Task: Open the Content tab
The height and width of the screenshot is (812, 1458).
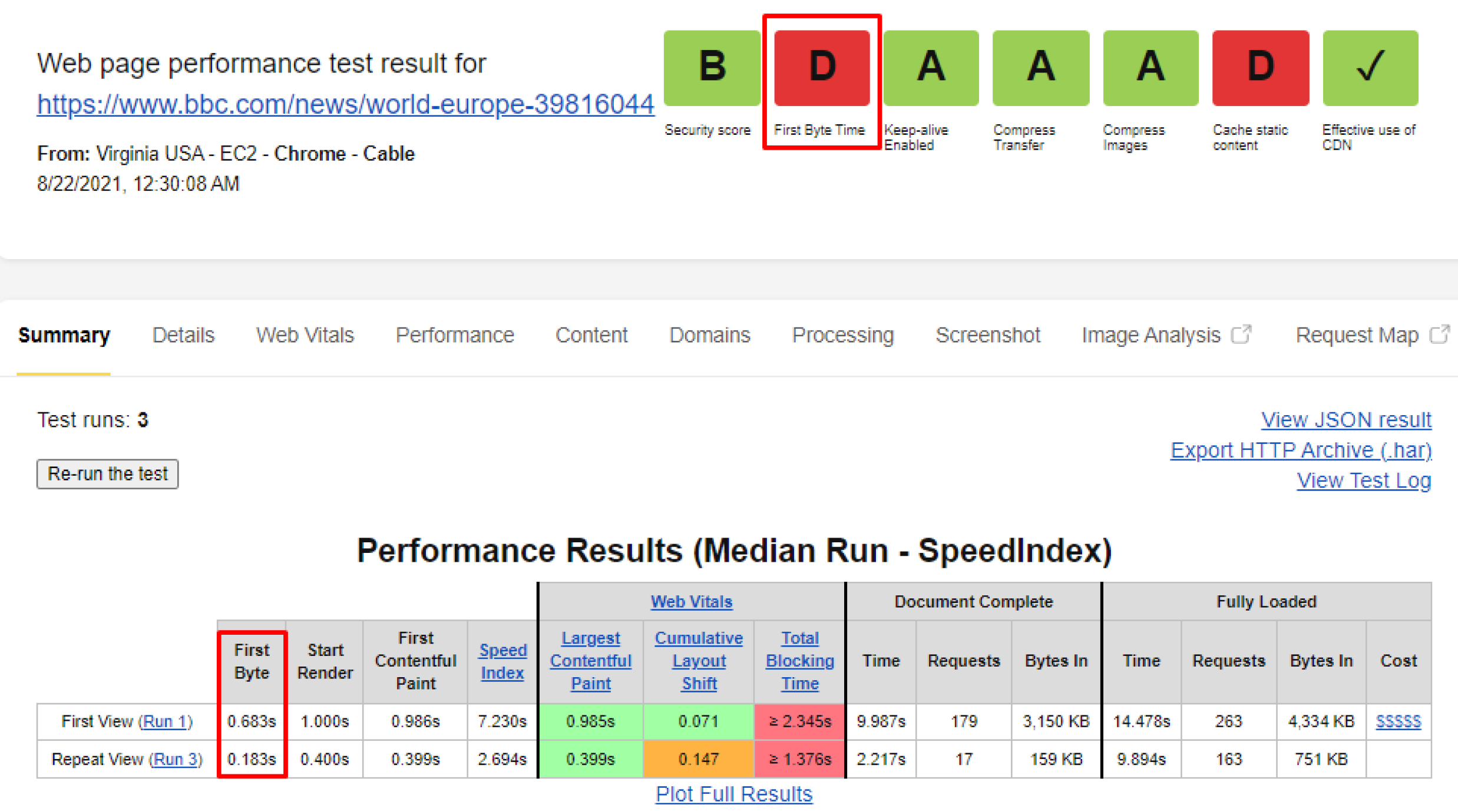Action: point(591,335)
